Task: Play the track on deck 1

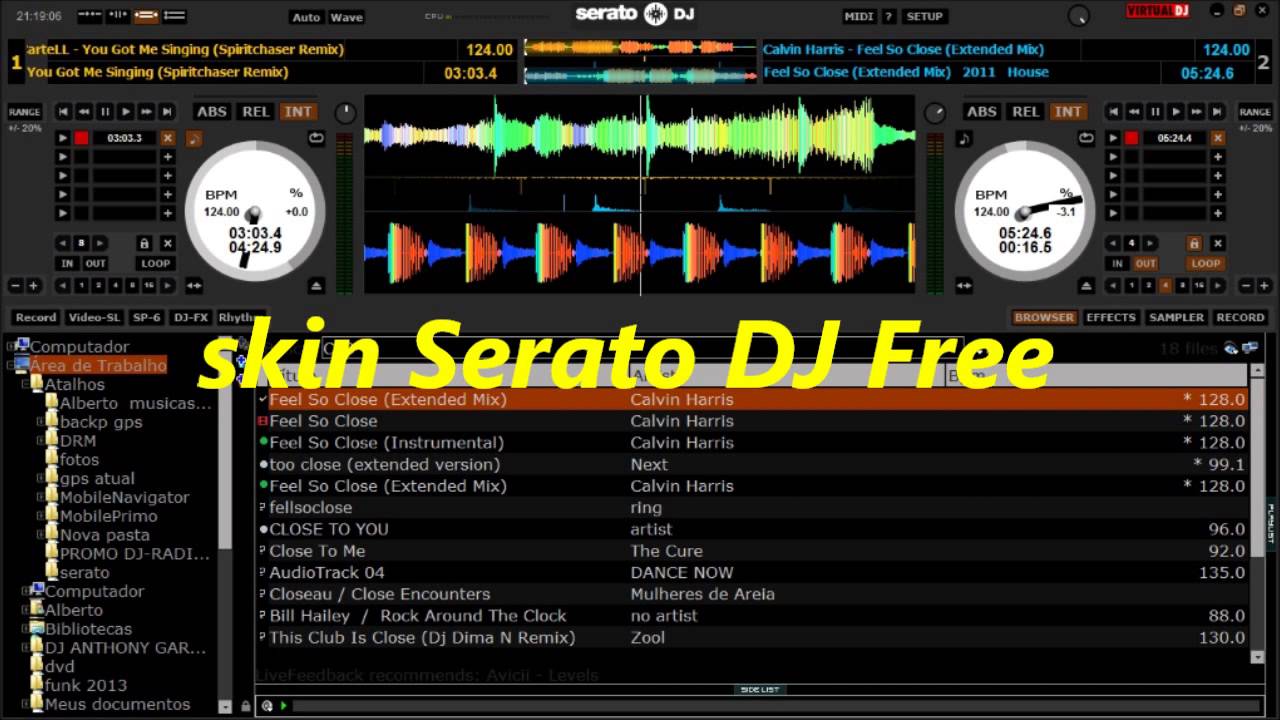Action: 126,112
